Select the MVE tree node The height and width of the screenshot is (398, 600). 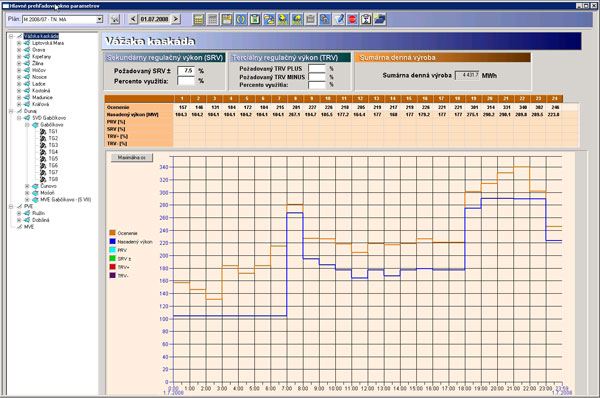pyautogui.click(x=29, y=227)
